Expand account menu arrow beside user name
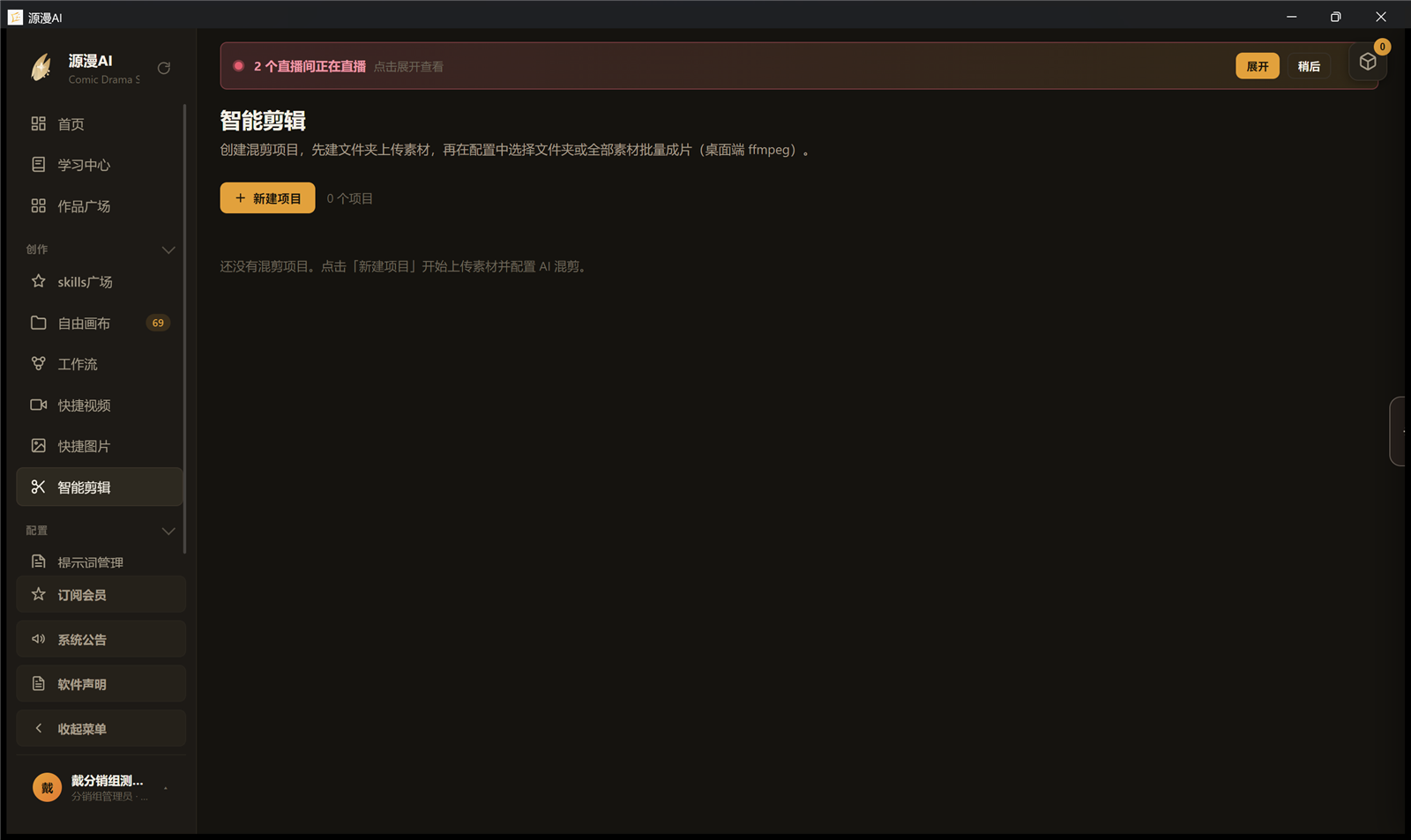 point(166,788)
